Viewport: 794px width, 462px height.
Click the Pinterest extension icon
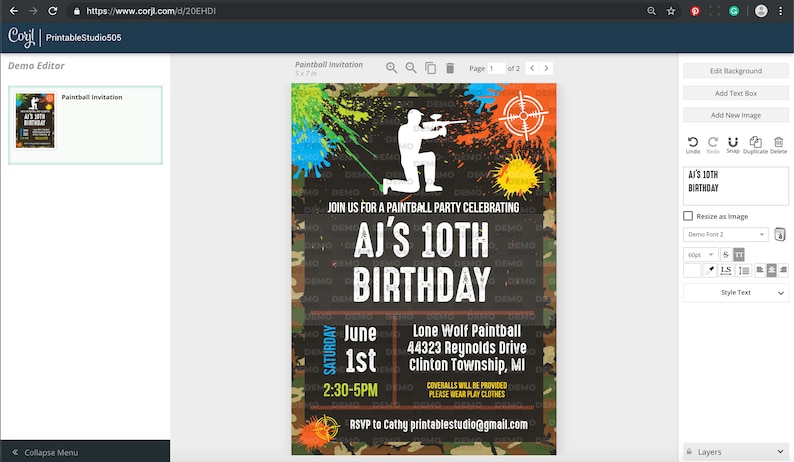(x=695, y=11)
